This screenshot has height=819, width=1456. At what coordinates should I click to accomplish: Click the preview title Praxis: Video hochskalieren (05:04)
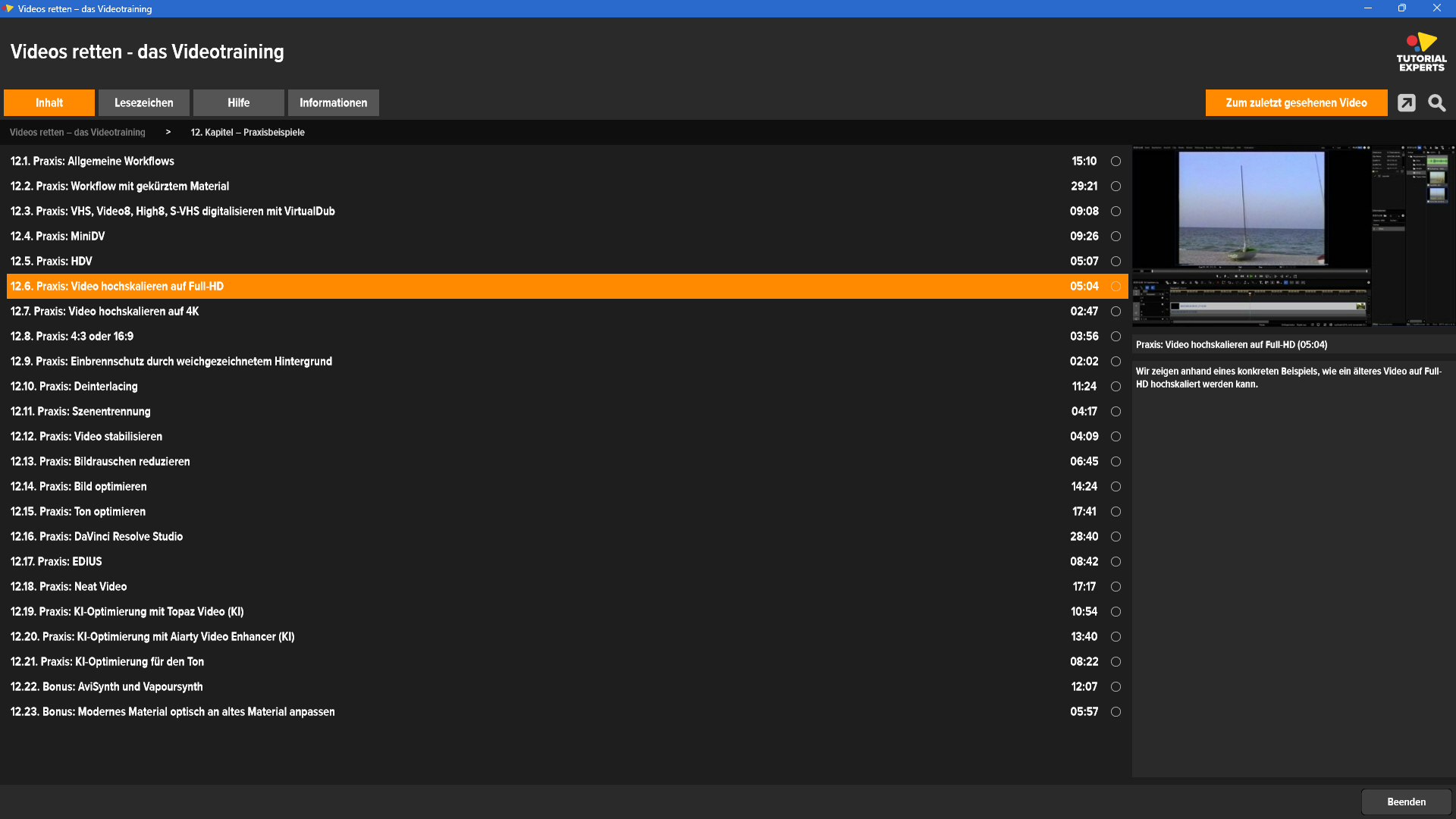click(1232, 344)
